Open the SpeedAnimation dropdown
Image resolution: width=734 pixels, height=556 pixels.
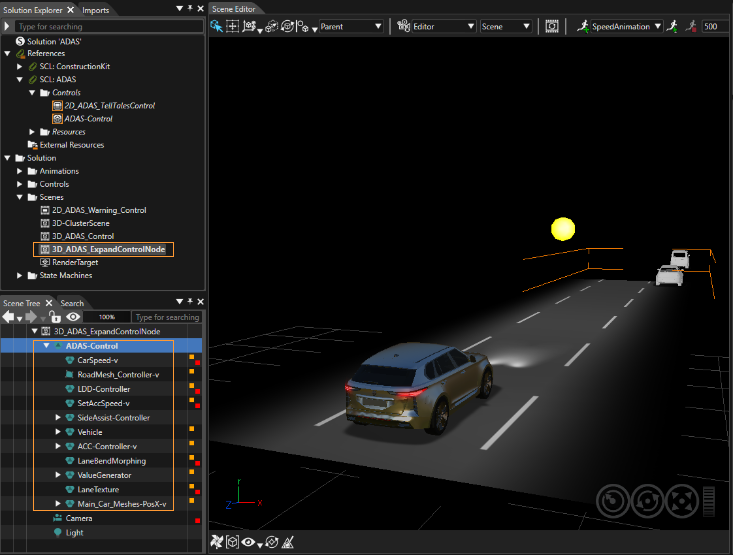[x=626, y=27]
